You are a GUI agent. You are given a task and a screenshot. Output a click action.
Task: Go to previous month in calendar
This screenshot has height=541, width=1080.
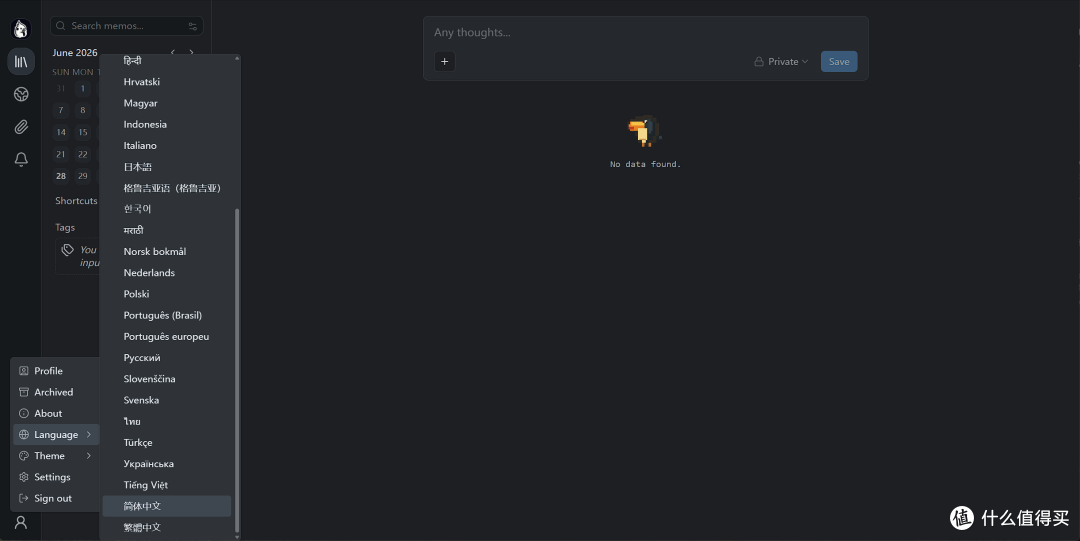tap(173, 52)
